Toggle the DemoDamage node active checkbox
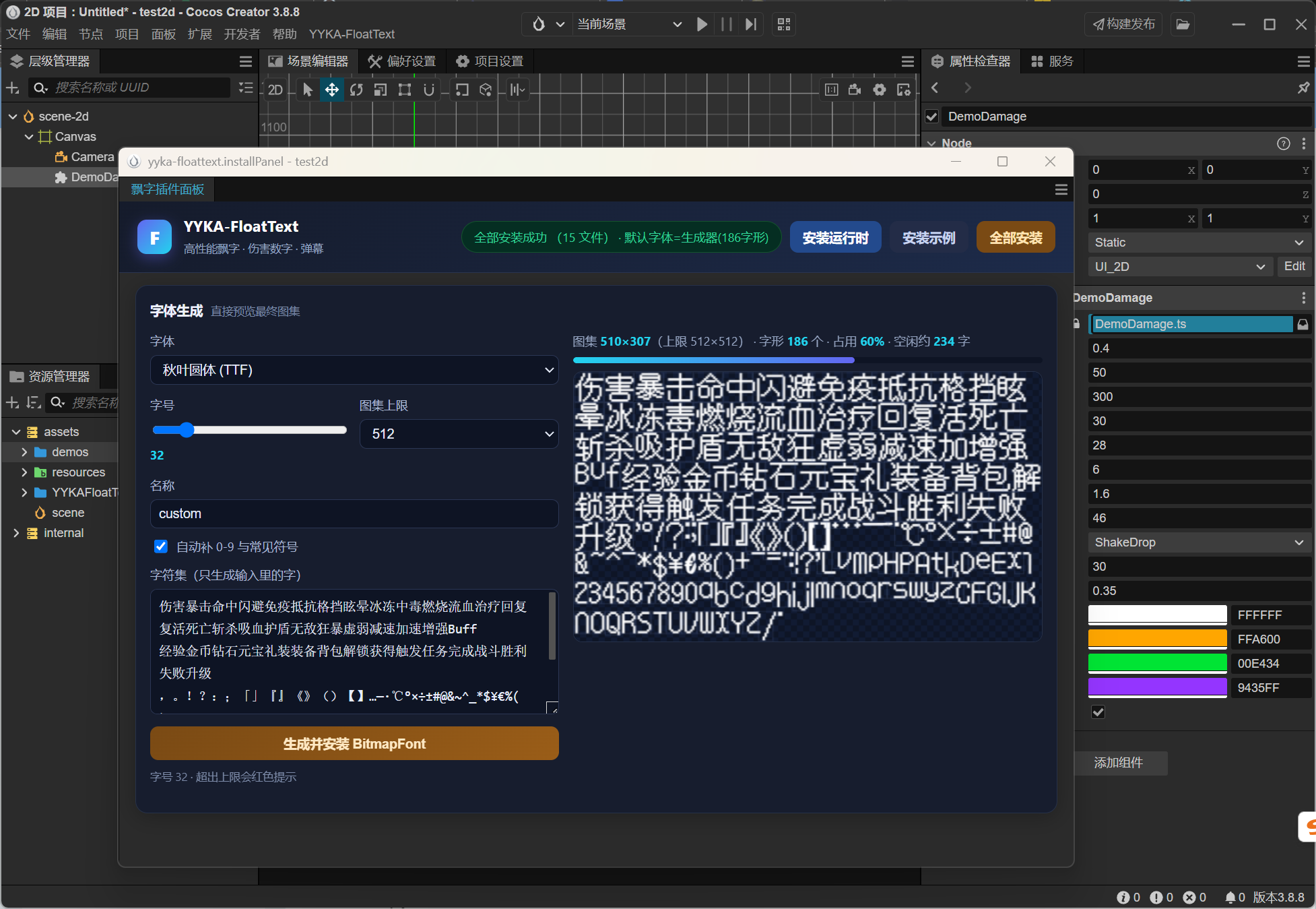 coord(932,117)
